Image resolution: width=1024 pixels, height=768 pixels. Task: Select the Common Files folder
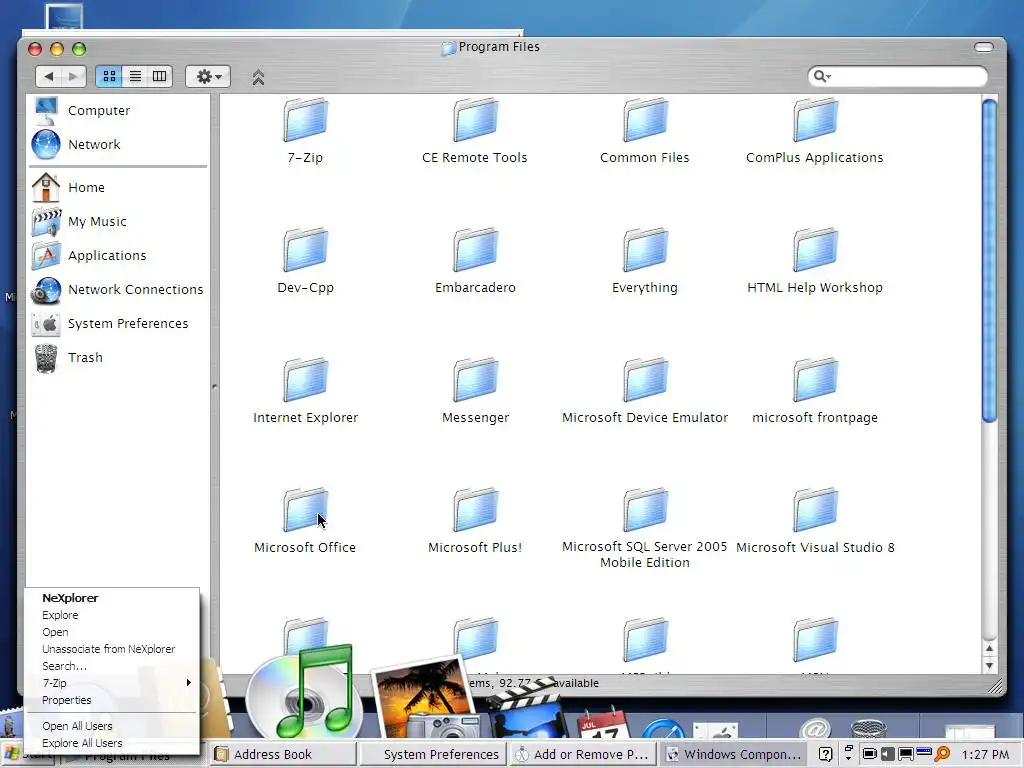pyautogui.click(x=645, y=121)
